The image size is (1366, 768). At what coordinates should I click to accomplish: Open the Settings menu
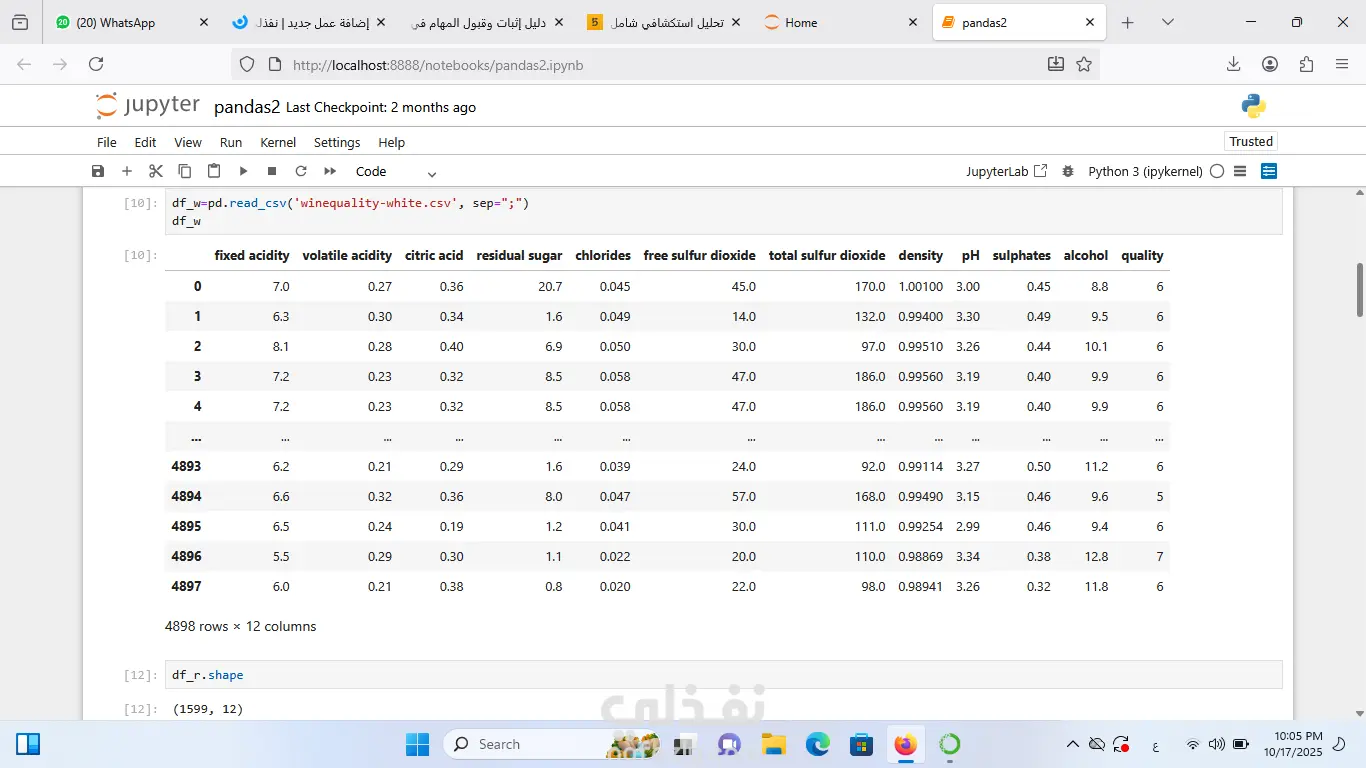[337, 142]
